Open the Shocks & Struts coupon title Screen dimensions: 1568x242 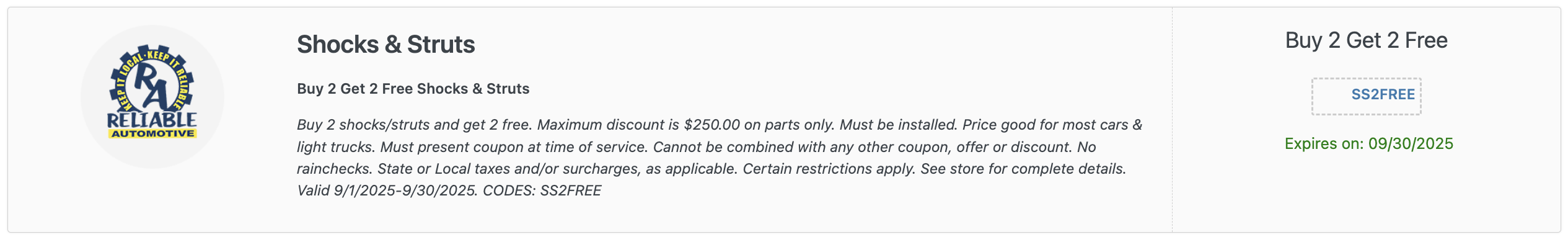click(385, 44)
